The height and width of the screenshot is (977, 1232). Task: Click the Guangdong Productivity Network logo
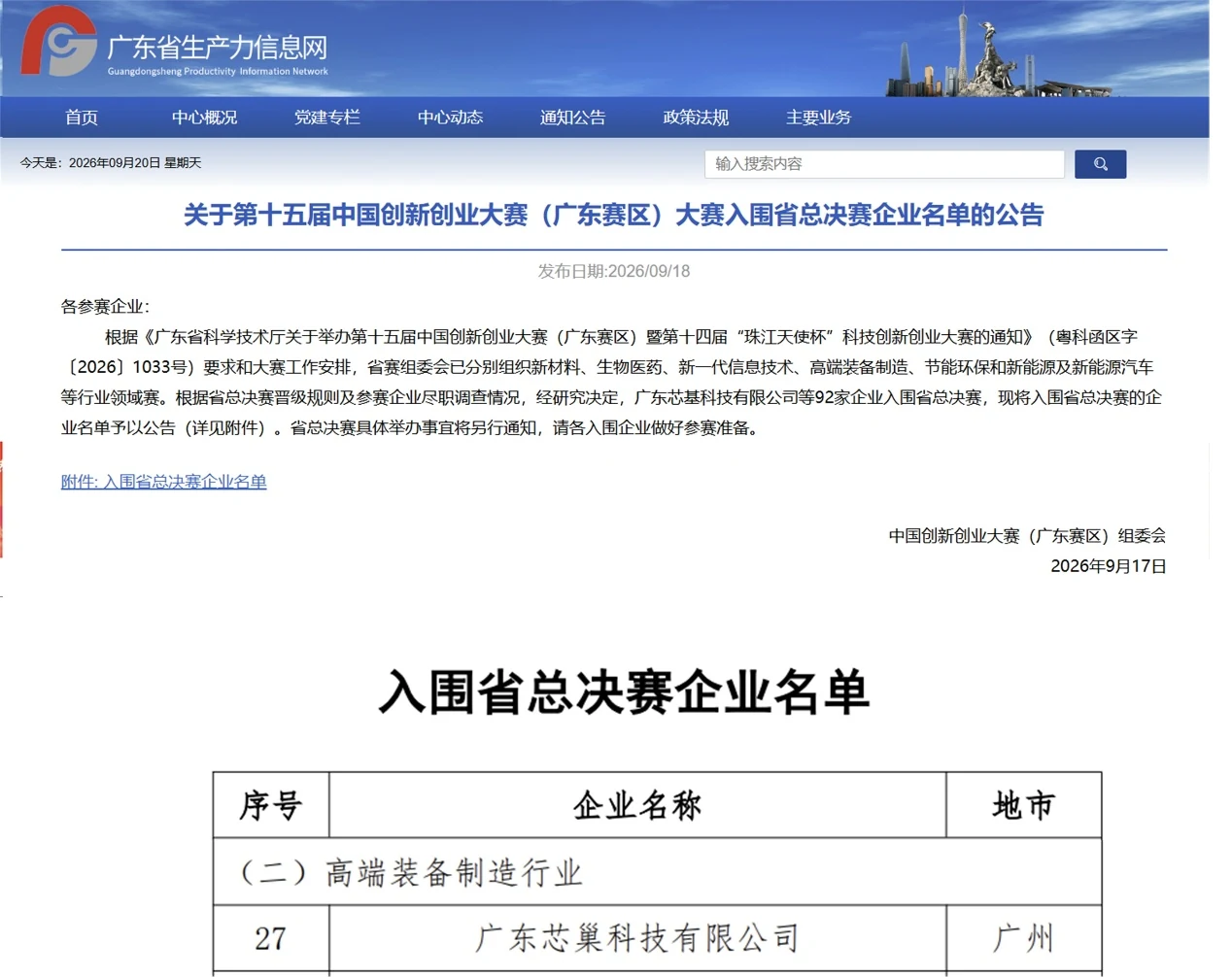point(59,42)
